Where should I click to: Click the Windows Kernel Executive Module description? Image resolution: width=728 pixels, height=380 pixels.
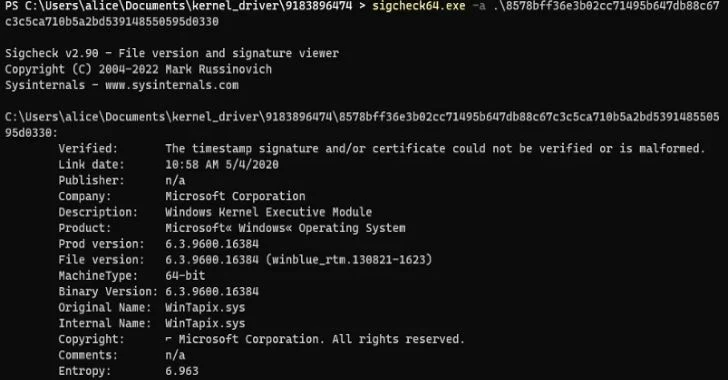pos(268,212)
